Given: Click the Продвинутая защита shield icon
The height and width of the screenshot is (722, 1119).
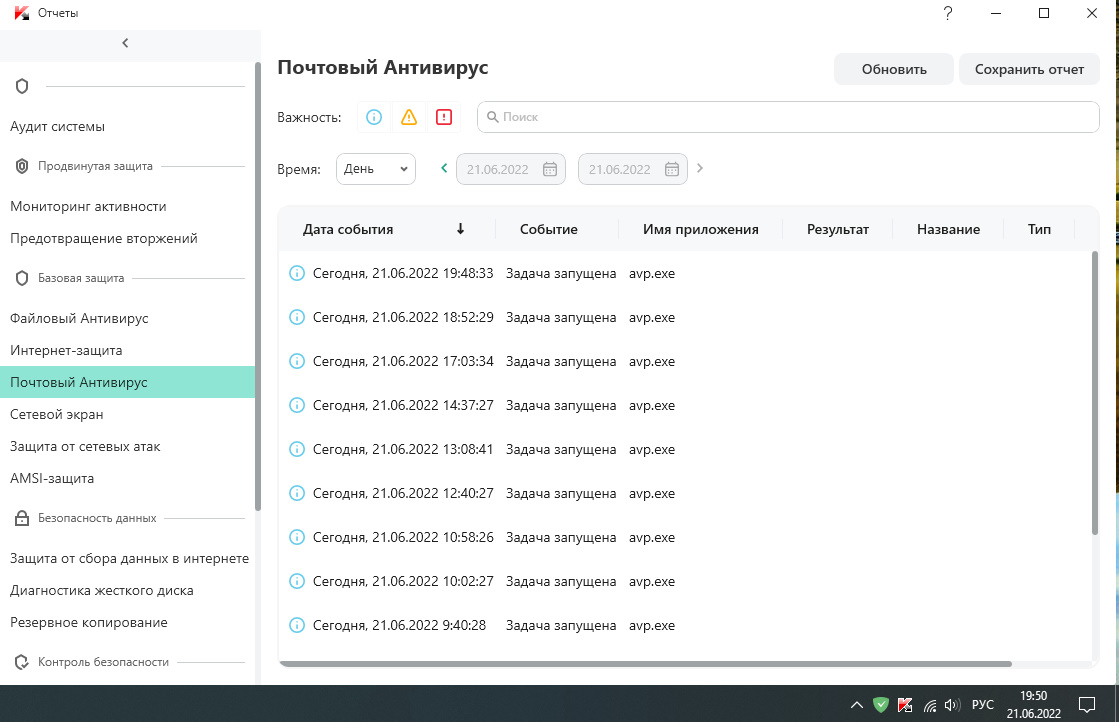Looking at the screenshot, I should tap(22, 166).
